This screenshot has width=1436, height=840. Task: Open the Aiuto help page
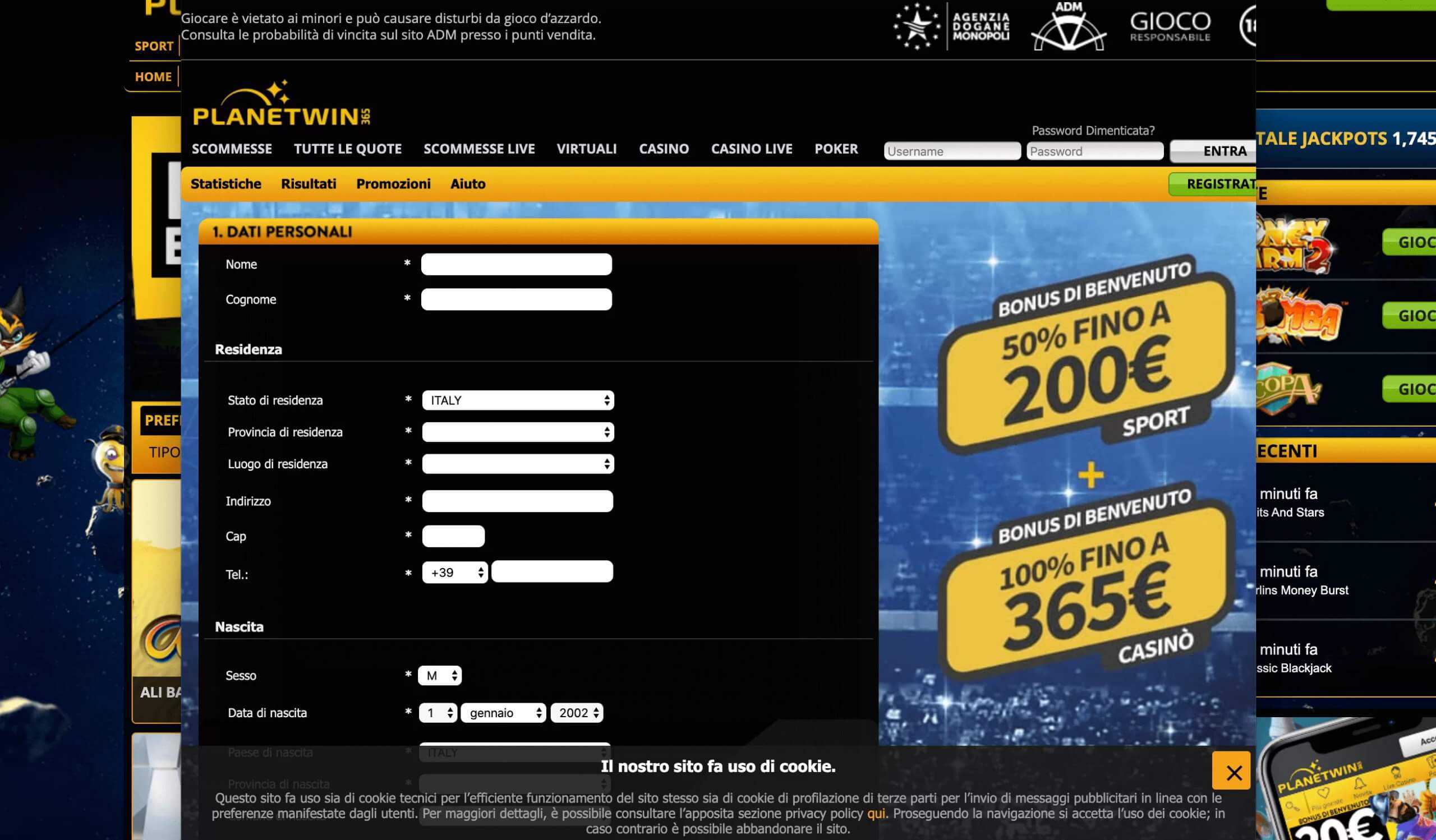[x=468, y=184]
